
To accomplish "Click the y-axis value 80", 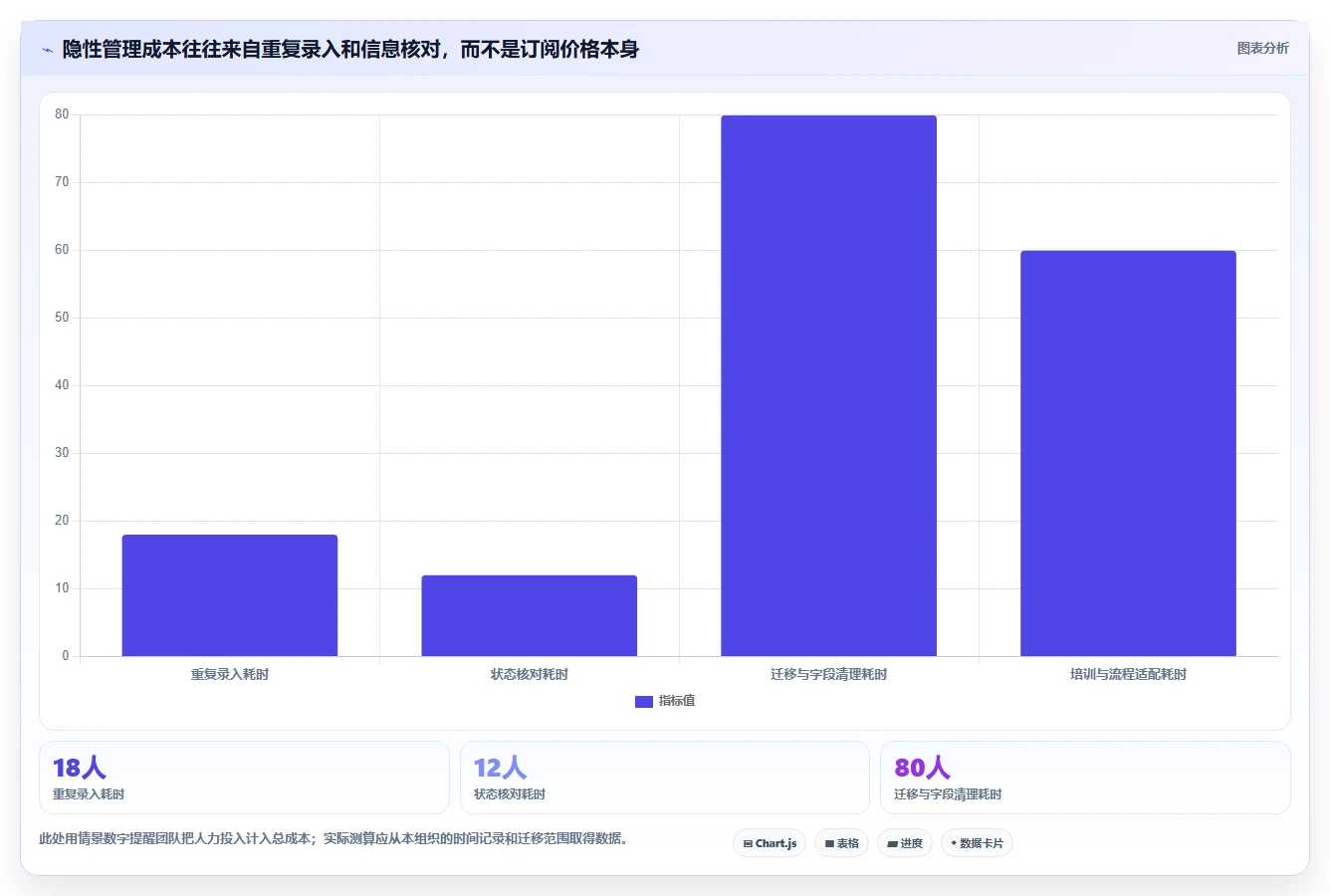I will pyautogui.click(x=62, y=114).
